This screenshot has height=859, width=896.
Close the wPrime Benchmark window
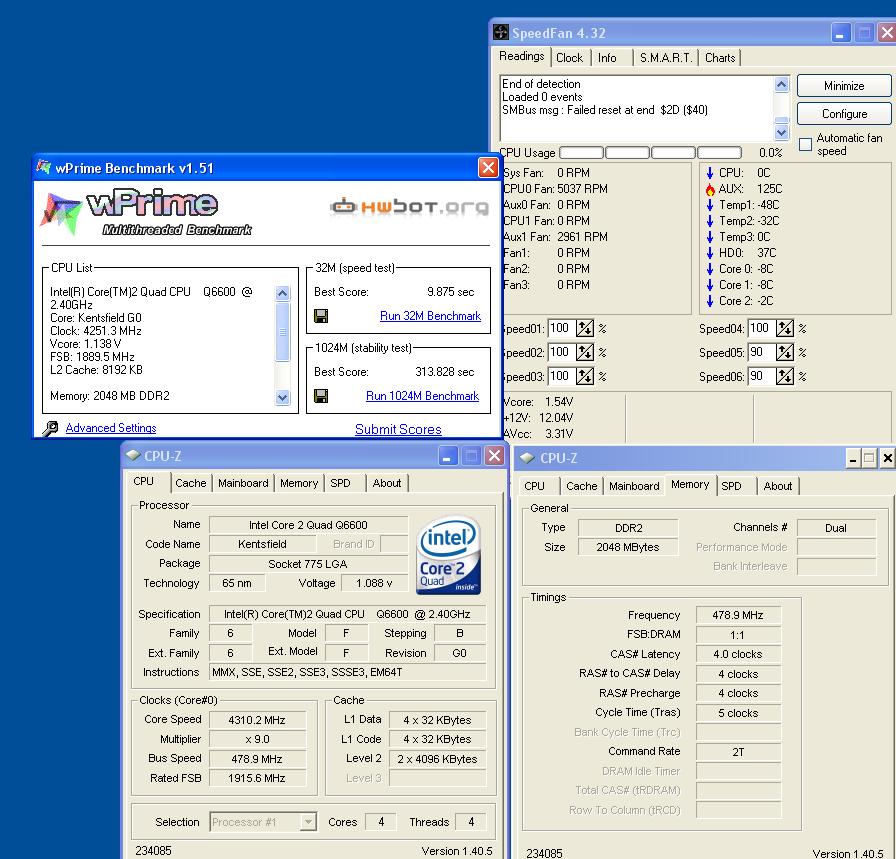pyautogui.click(x=487, y=167)
